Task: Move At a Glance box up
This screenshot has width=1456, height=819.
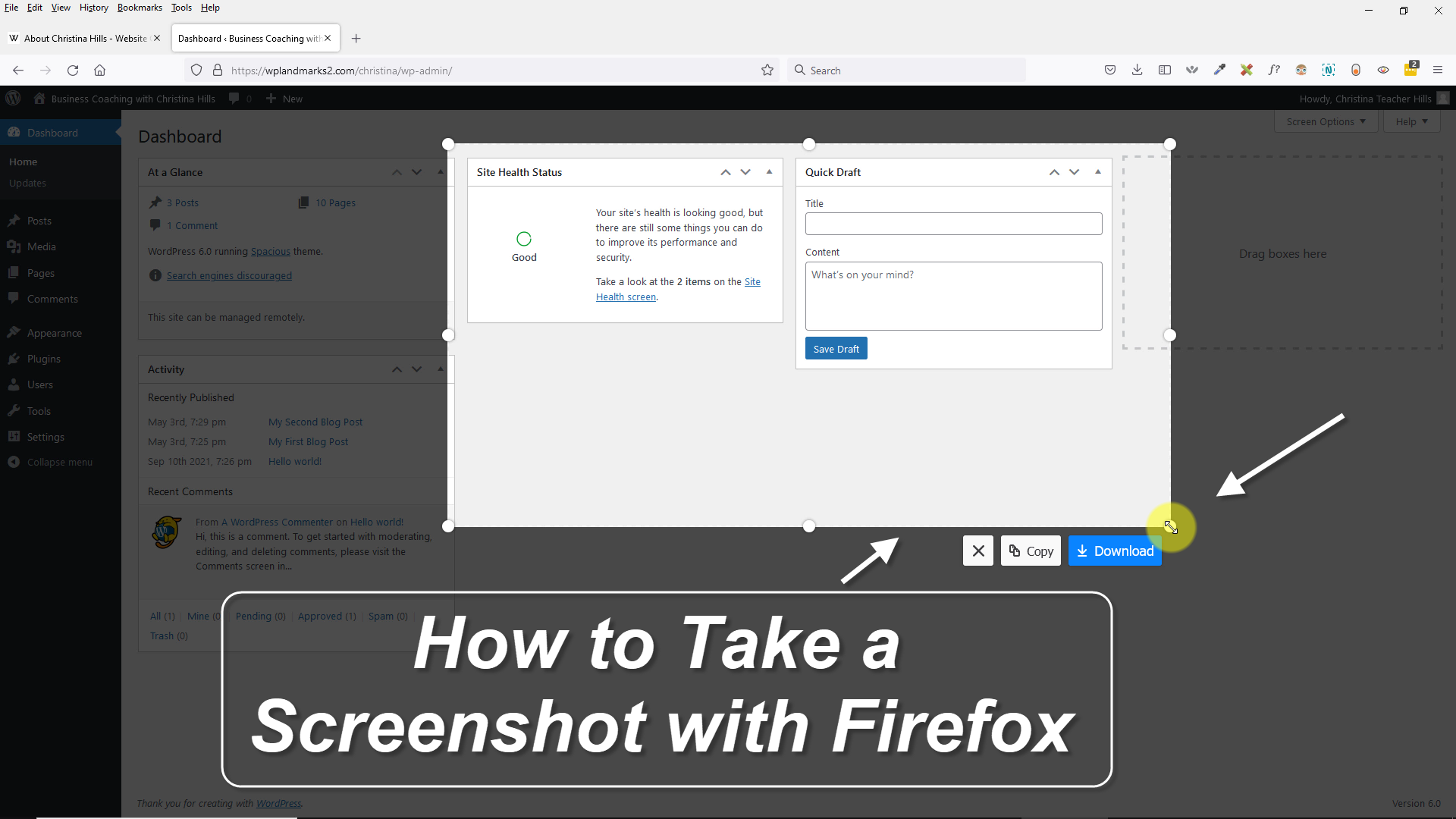Action: (397, 173)
